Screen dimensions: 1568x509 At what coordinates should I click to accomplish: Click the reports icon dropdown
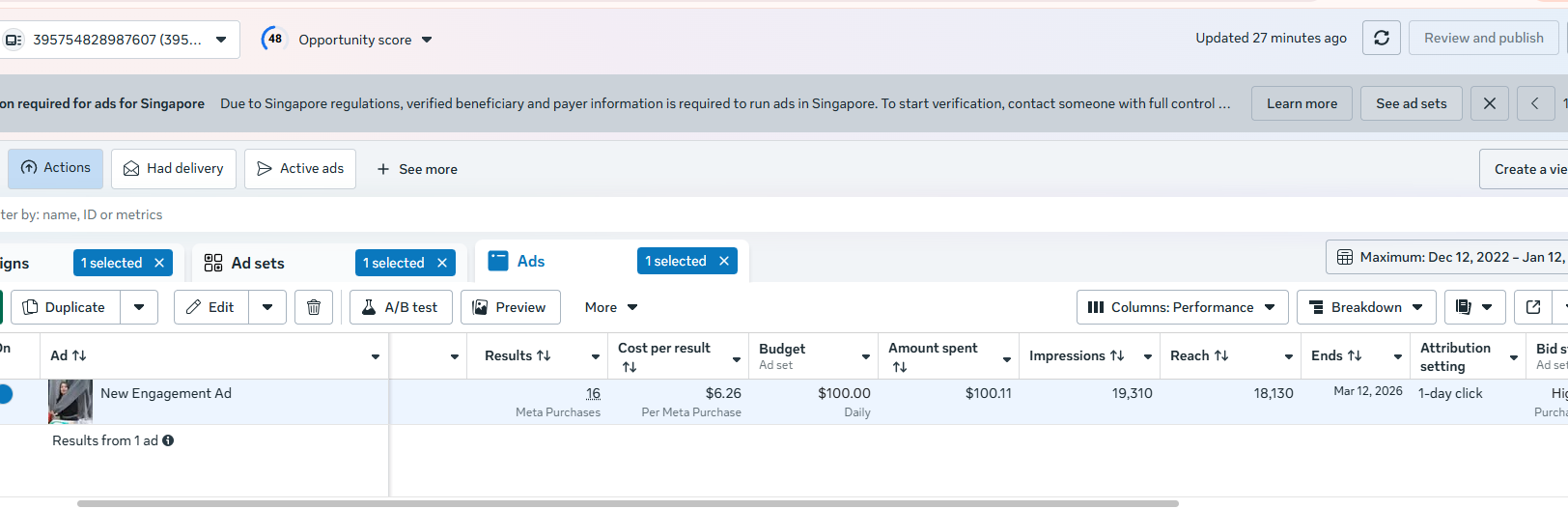pyautogui.click(x=1474, y=307)
